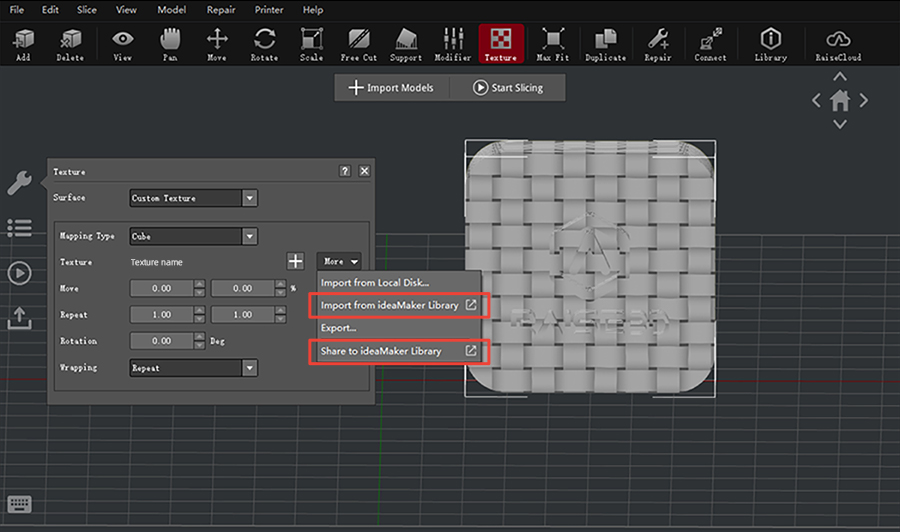Open Texture panel help question mark
This screenshot has width=900, height=532.
tap(344, 171)
